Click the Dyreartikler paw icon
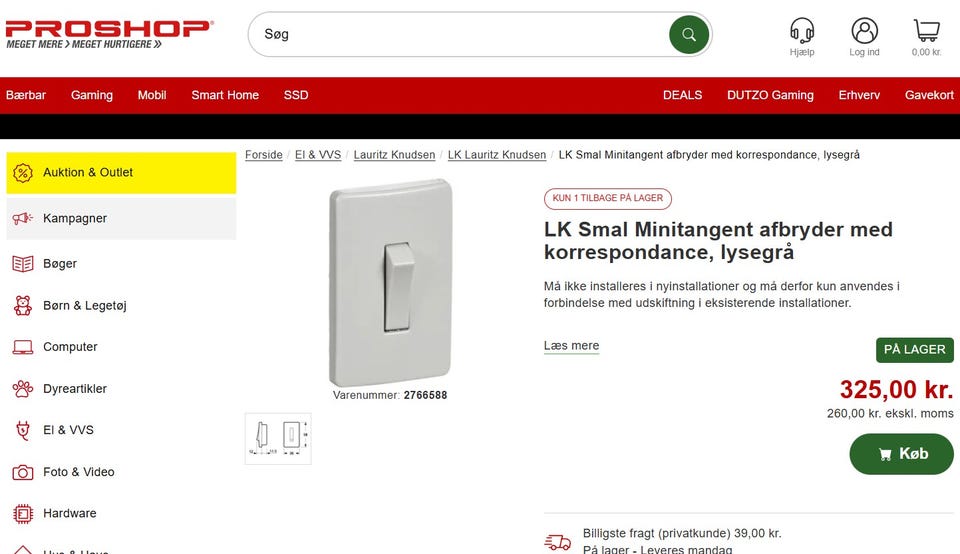The height and width of the screenshot is (554, 960). (23, 389)
